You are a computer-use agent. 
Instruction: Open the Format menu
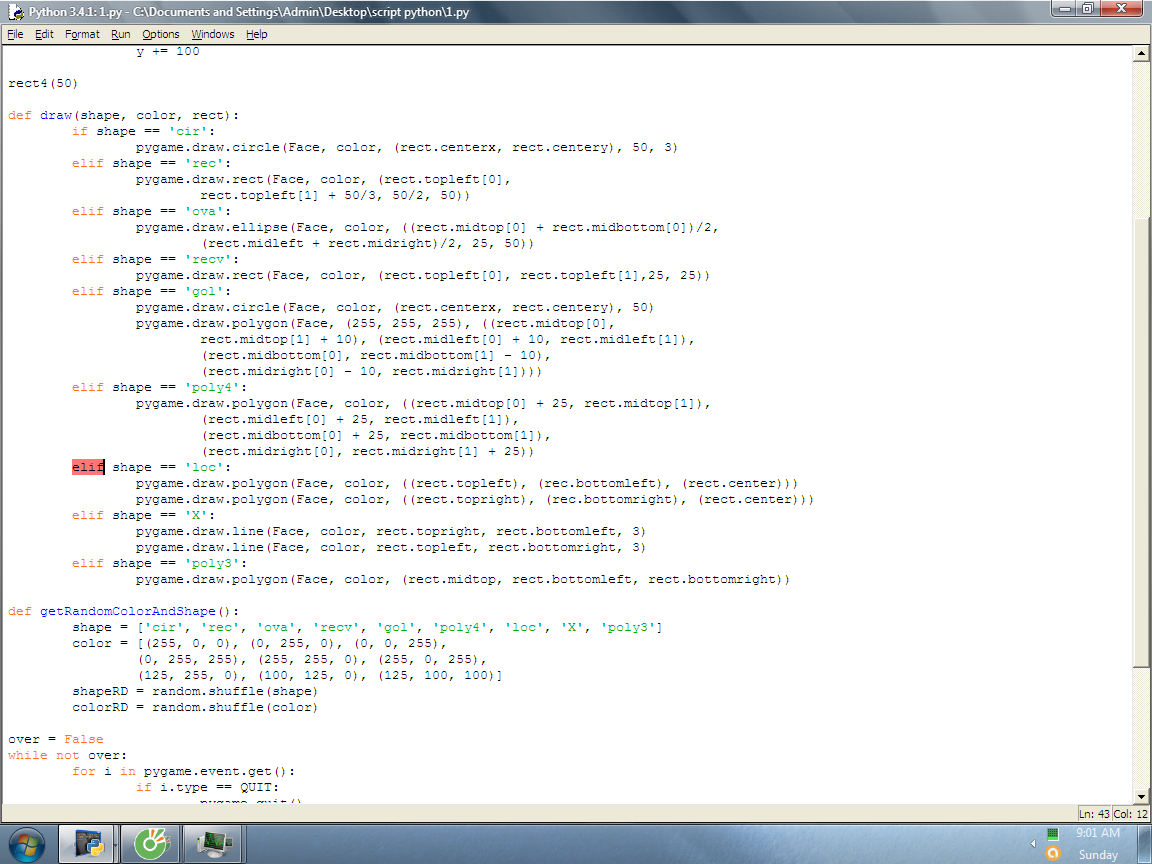pyautogui.click(x=82, y=34)
